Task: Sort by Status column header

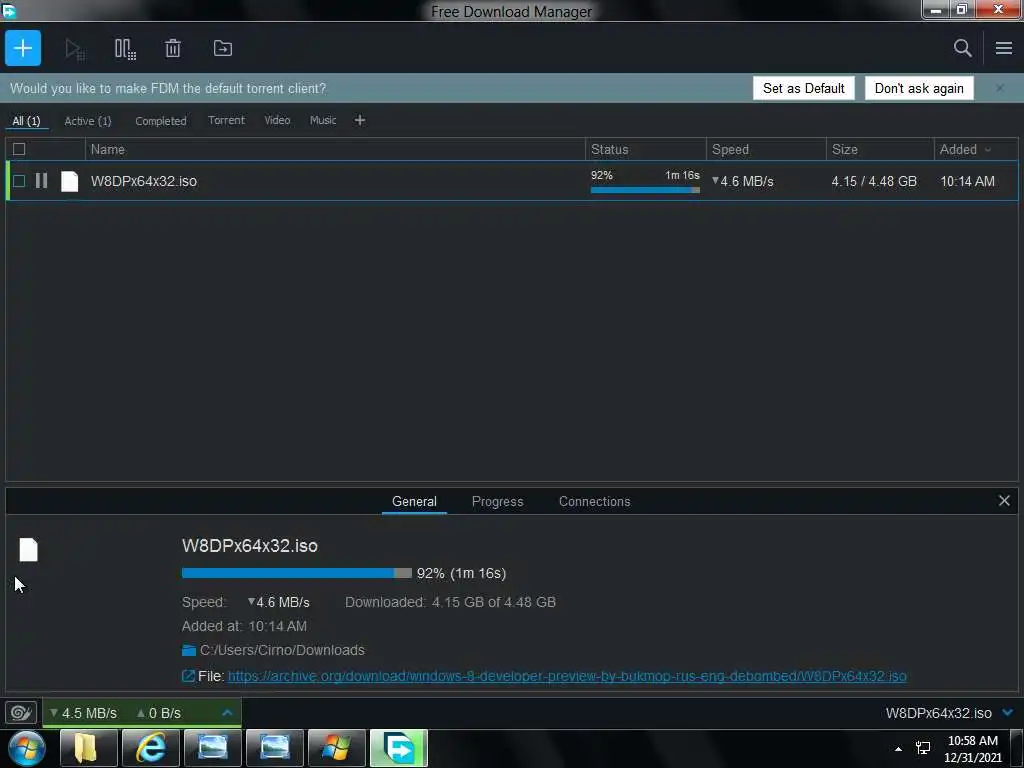Action: click(645, 149)
